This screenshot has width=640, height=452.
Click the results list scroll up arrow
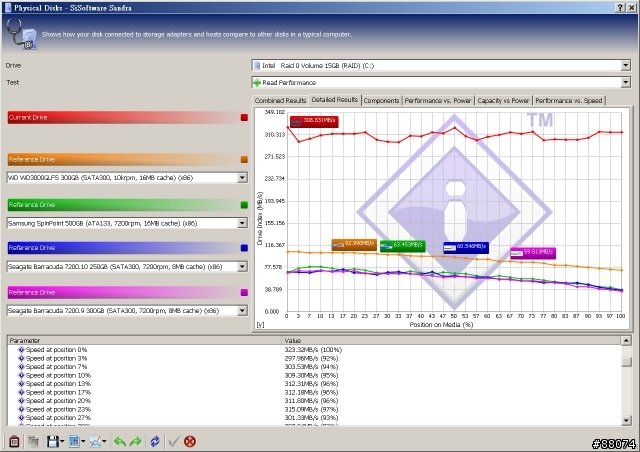[x=626, y=340]
